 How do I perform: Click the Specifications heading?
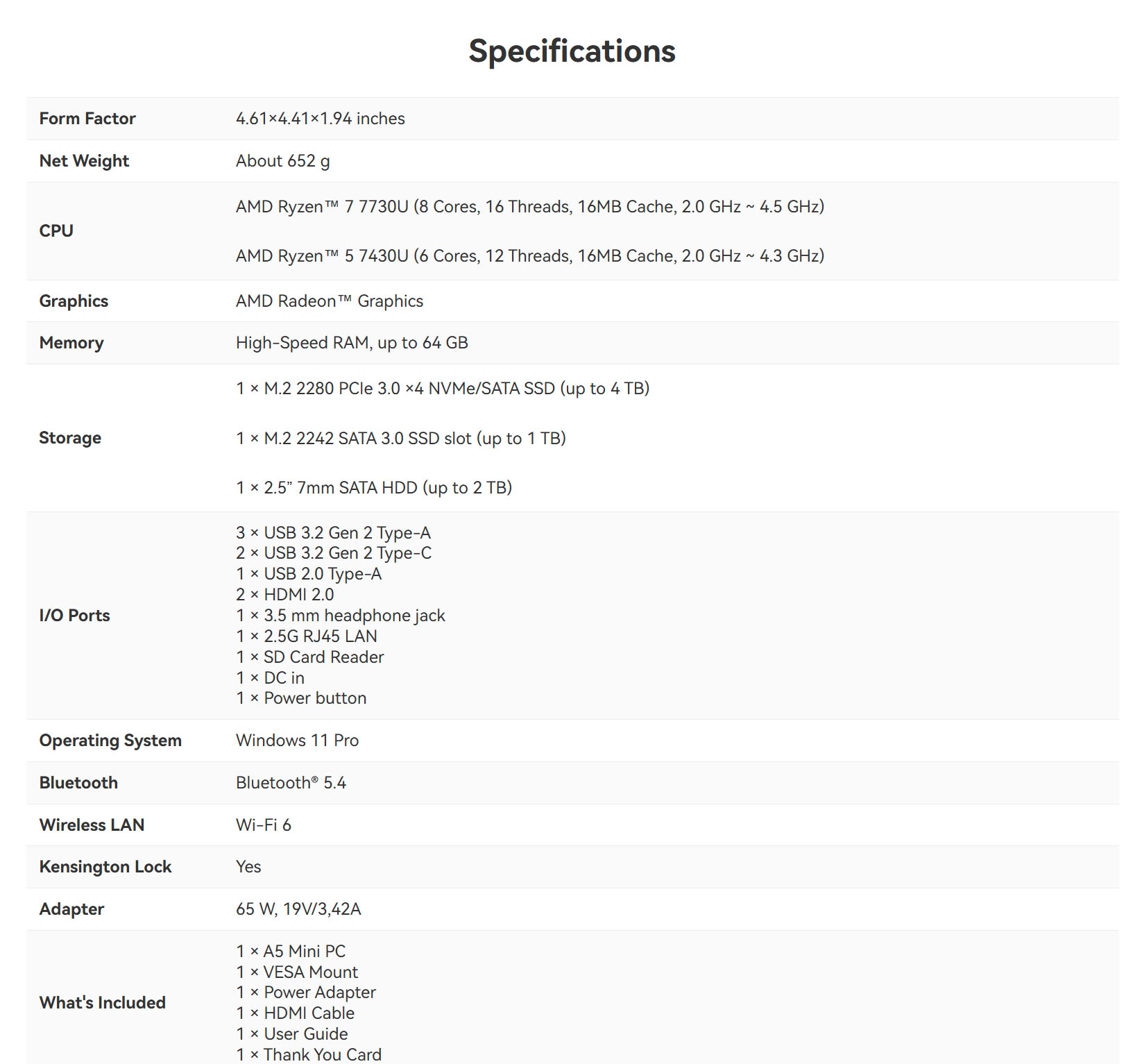[x=572, y=51]
